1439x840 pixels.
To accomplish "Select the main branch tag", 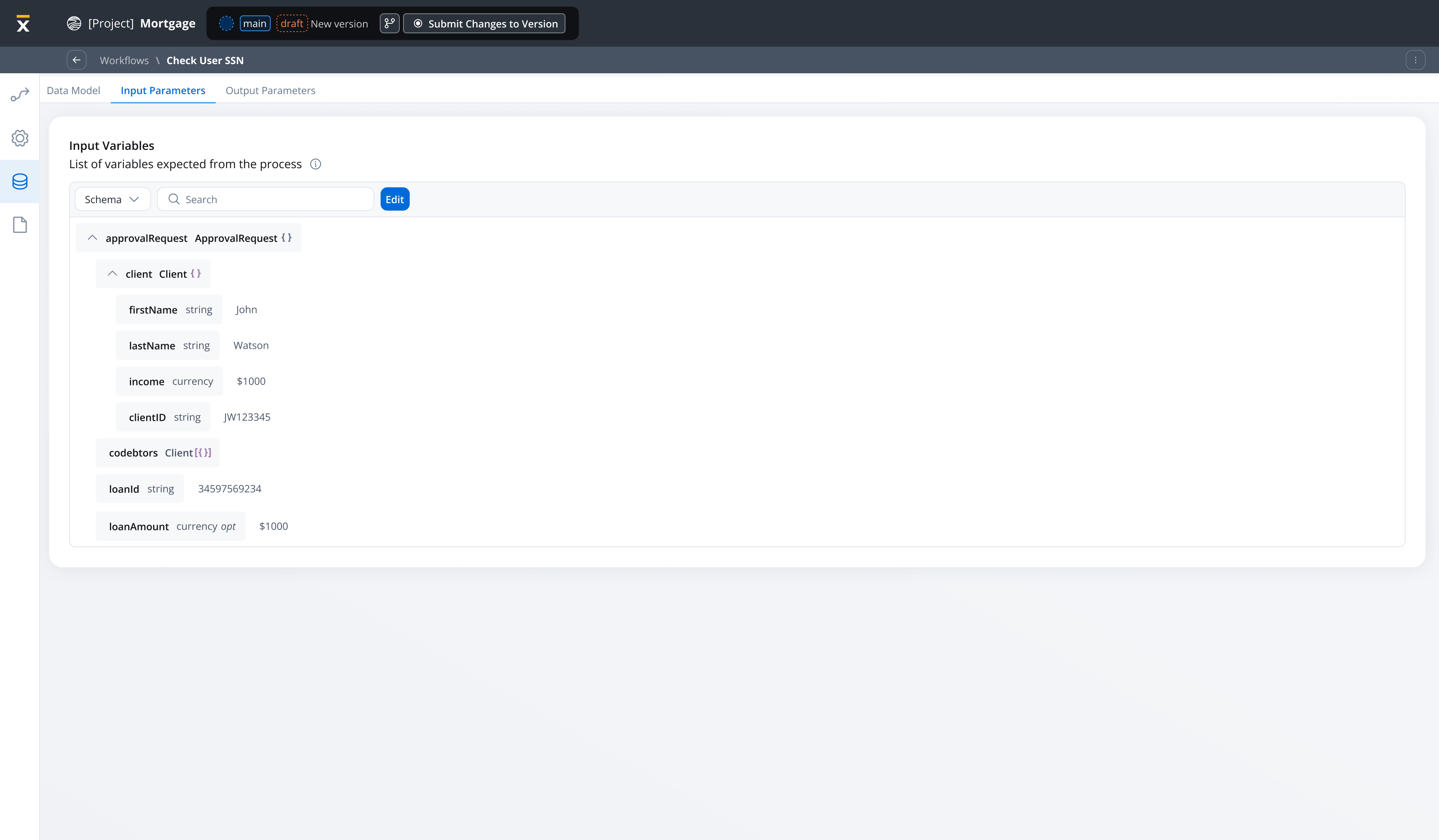I will 255,23.
